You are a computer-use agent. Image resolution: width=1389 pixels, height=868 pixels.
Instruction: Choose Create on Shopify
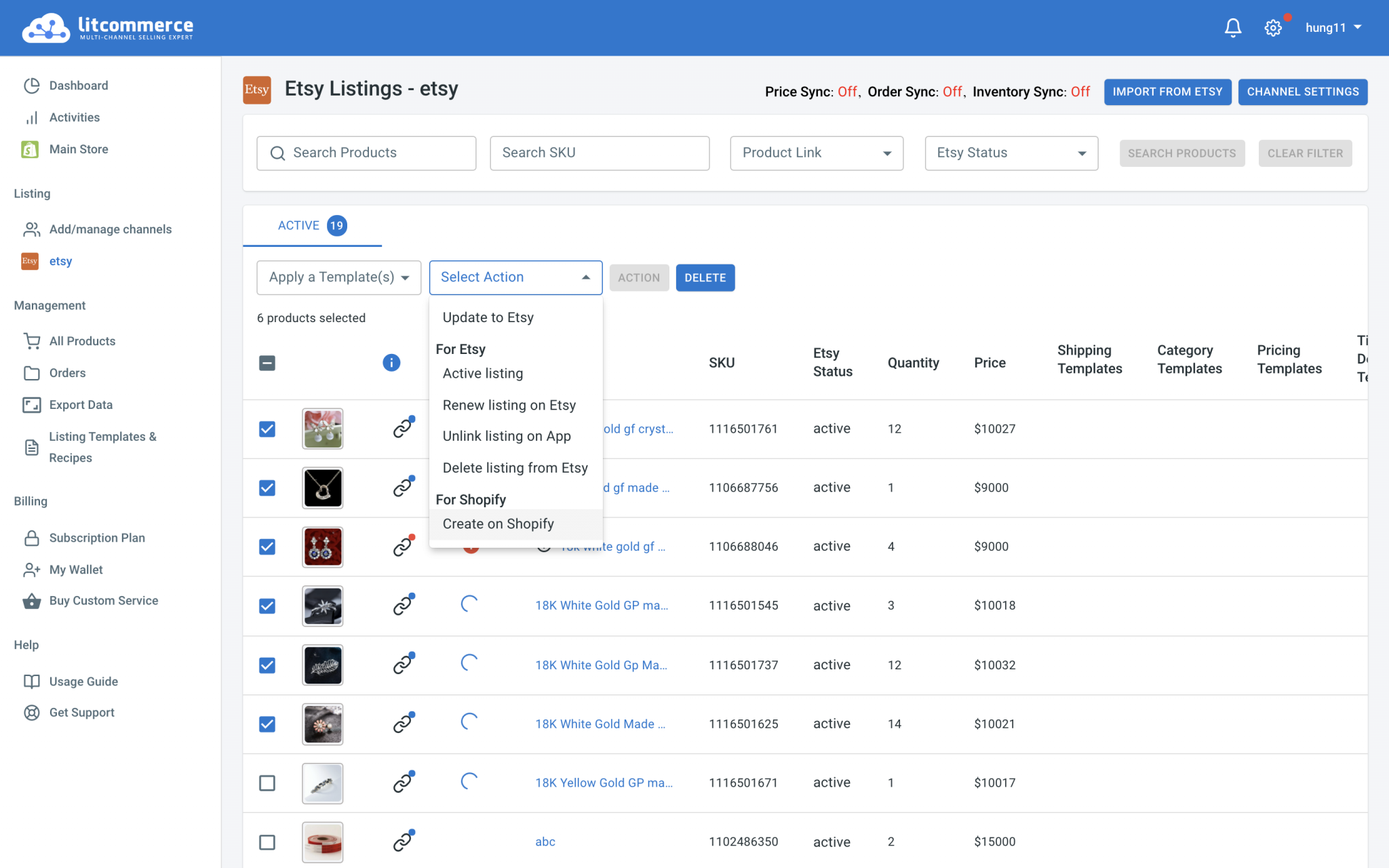[x=515, y=524]
